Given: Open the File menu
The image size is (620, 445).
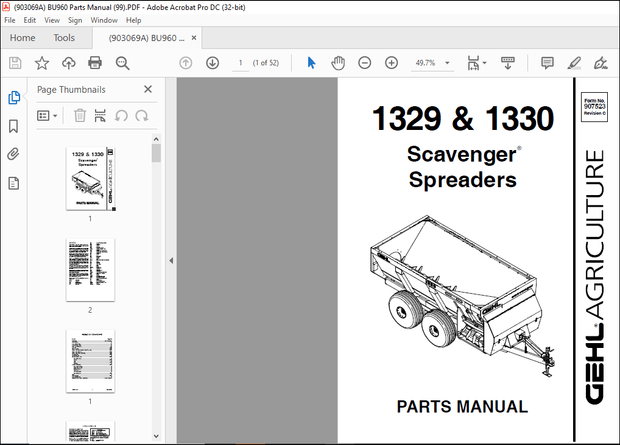Looking at the screenshot, I should click(x=10, y=20).
